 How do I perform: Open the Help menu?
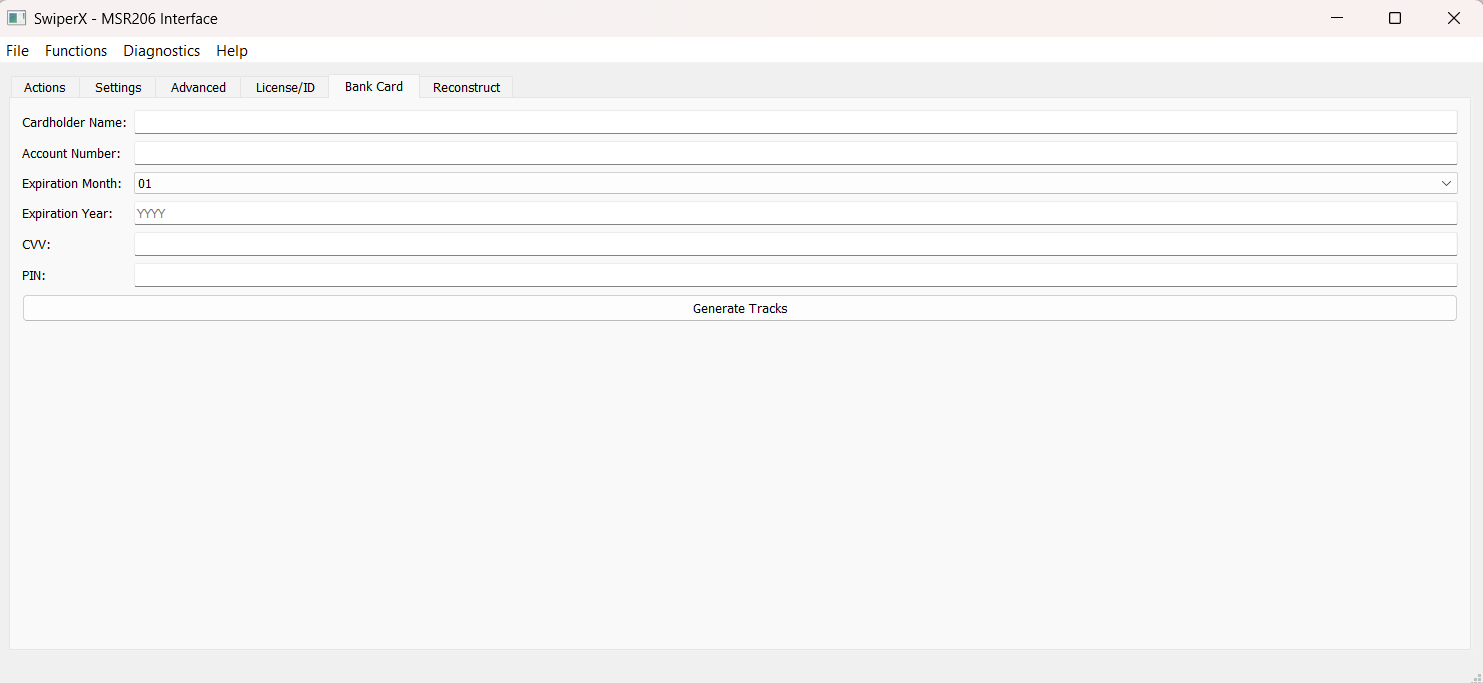coord(232,51)
